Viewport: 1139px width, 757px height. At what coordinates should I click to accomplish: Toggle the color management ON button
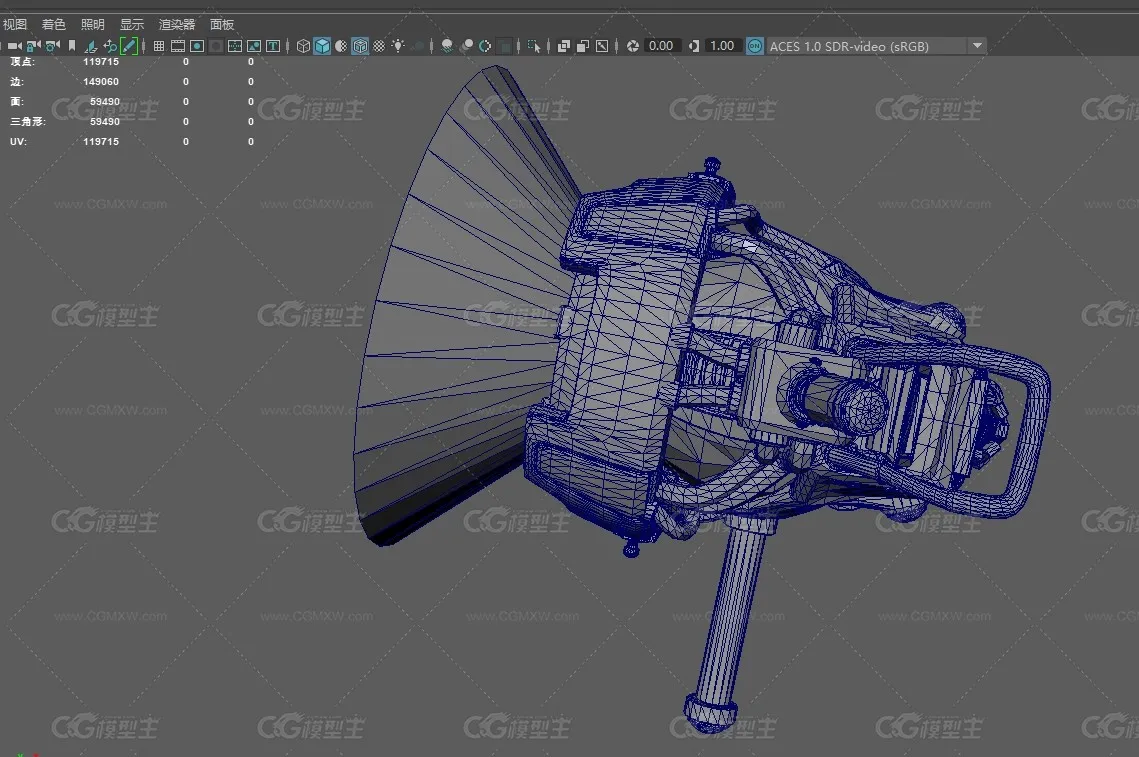point(755,46)
